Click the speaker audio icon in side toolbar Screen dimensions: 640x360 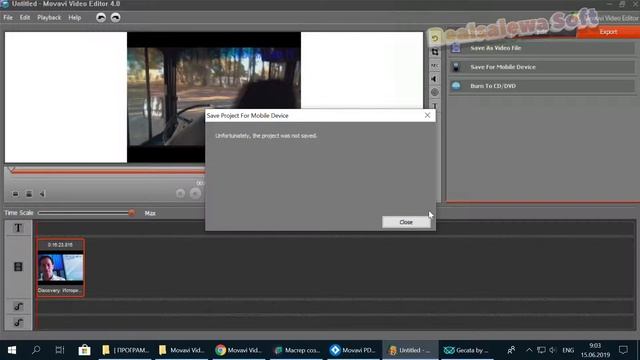pos(435,79)
